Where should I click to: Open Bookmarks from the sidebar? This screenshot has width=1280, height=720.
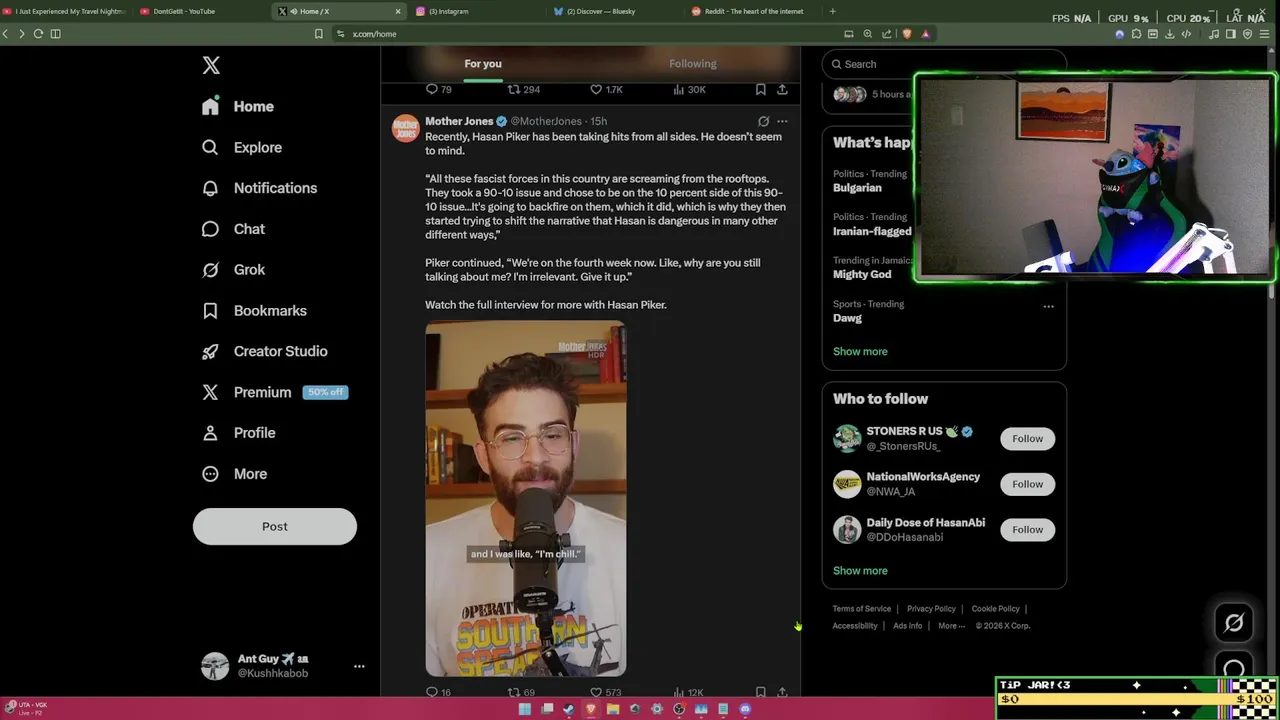(x=256, y=311)
